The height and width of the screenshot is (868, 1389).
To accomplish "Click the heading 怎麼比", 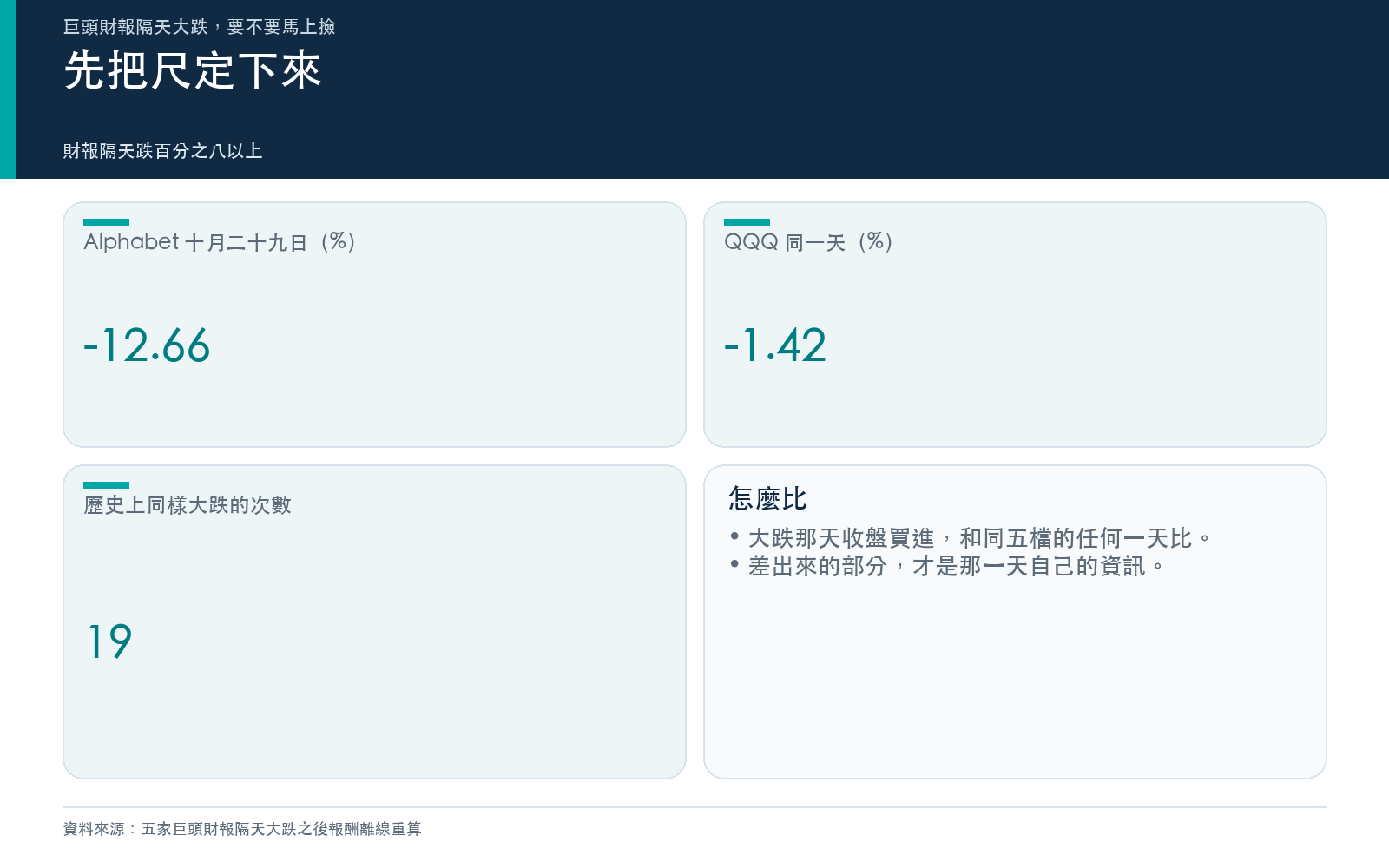I will point(768,499).
